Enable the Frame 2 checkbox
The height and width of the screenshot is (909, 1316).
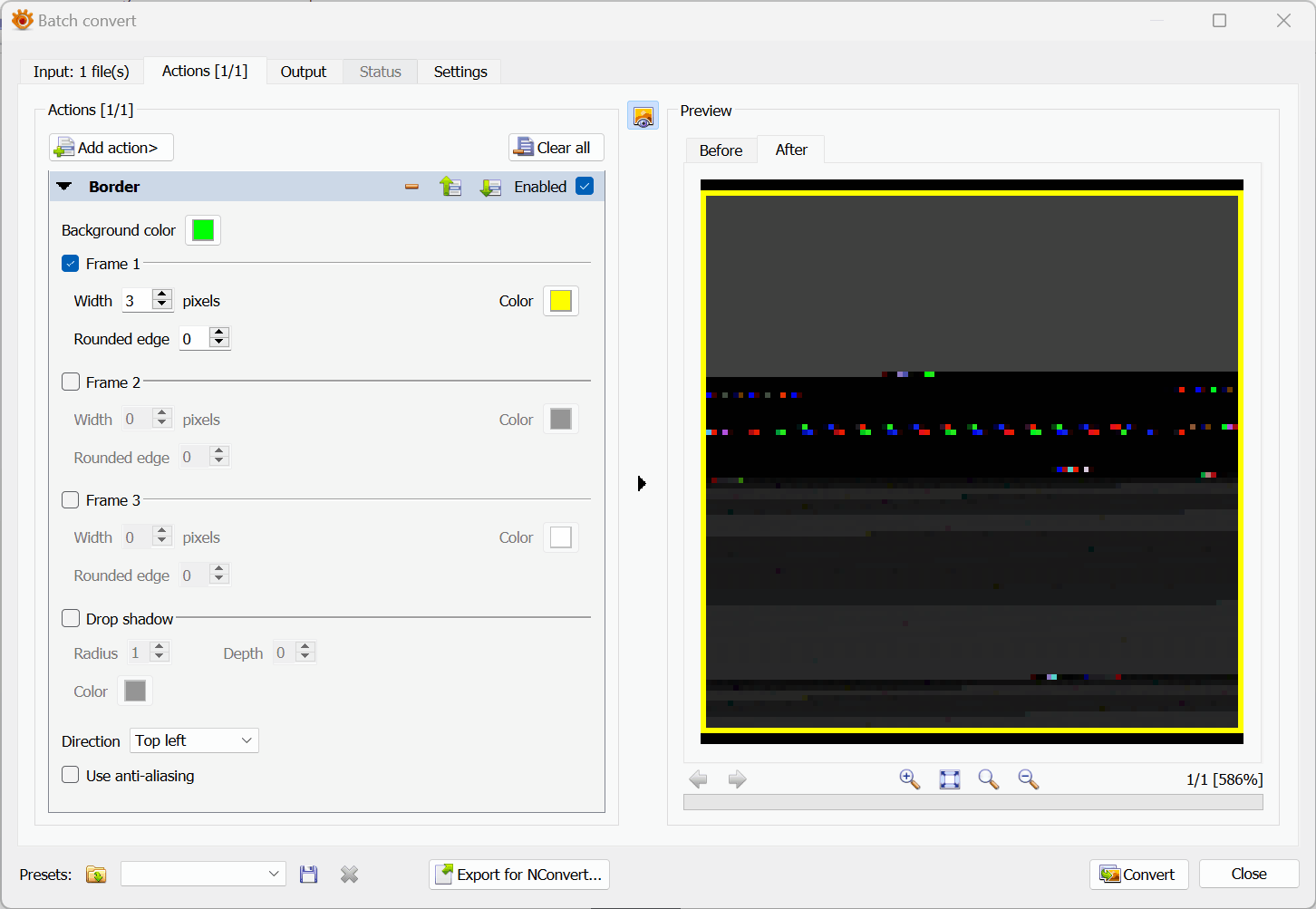[71, 382]
